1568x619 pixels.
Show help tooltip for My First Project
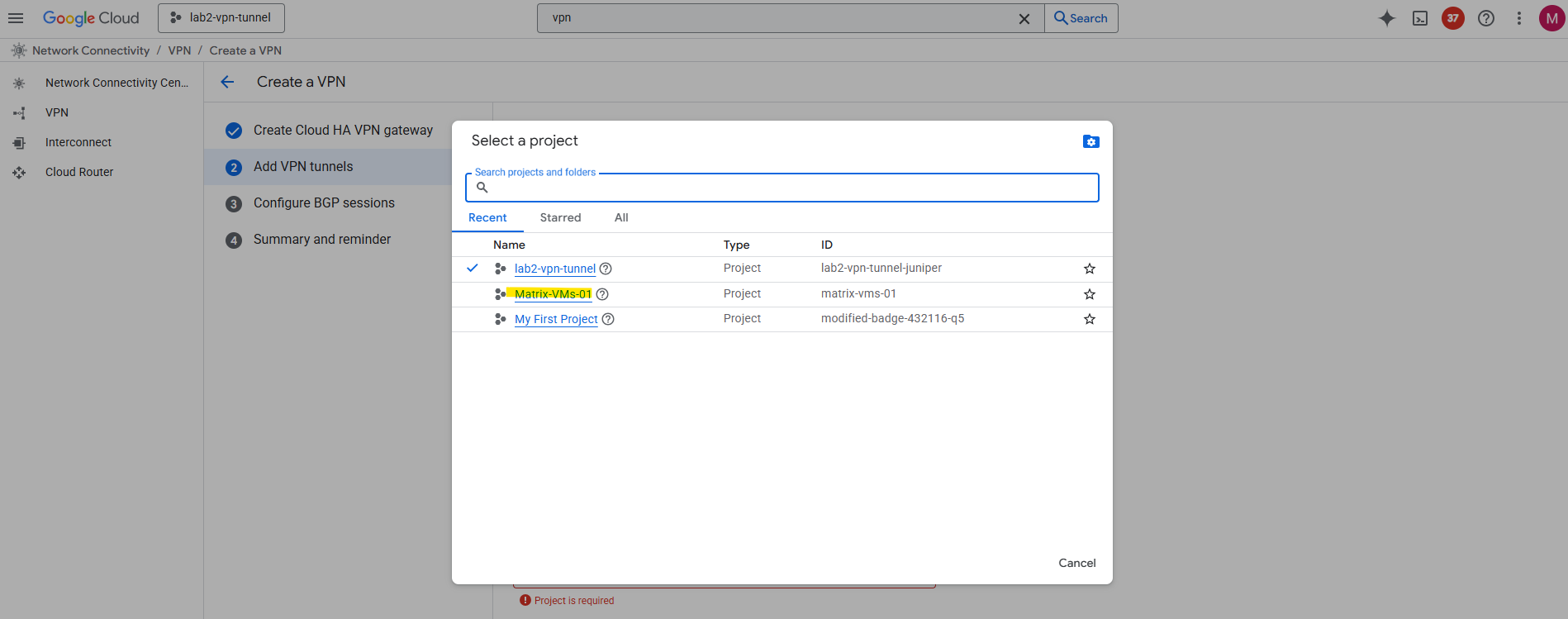[x=608, y=319]
